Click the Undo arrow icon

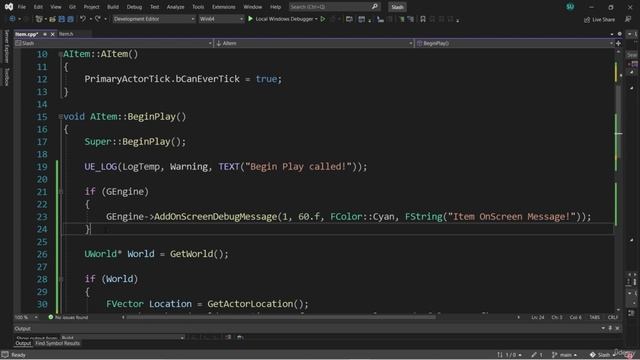(x=83, y=19)
